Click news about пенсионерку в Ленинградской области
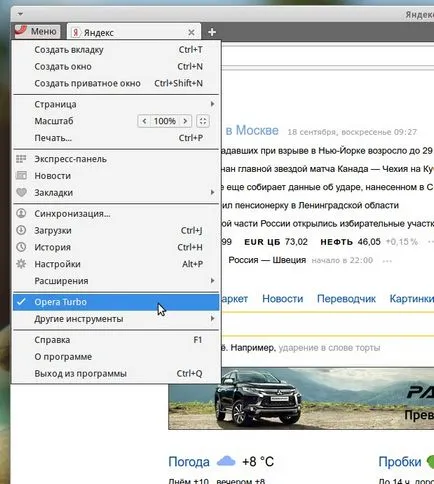Image resolution: width=434 pixels, height=484 pixels. point(309,205)
